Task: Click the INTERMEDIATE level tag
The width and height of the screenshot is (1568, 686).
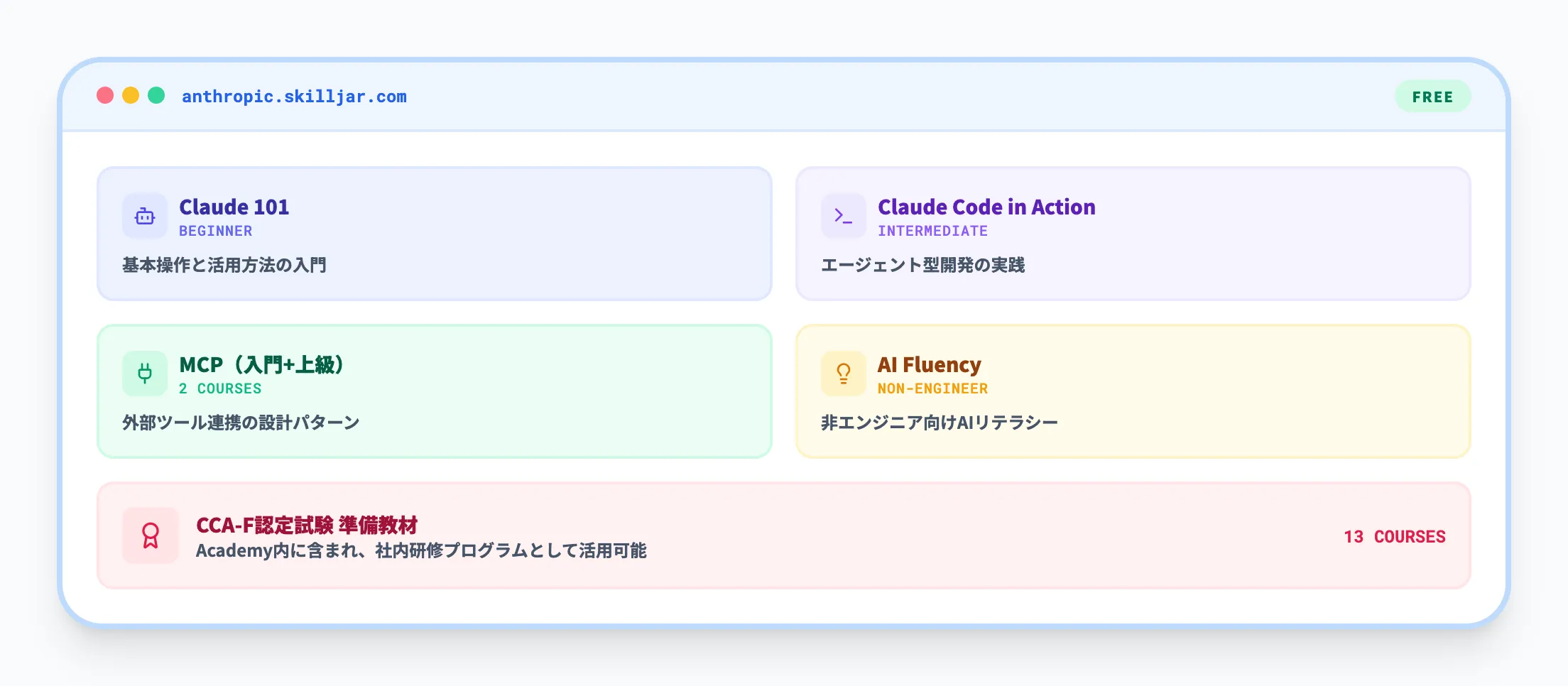Action: click(932, 230)
